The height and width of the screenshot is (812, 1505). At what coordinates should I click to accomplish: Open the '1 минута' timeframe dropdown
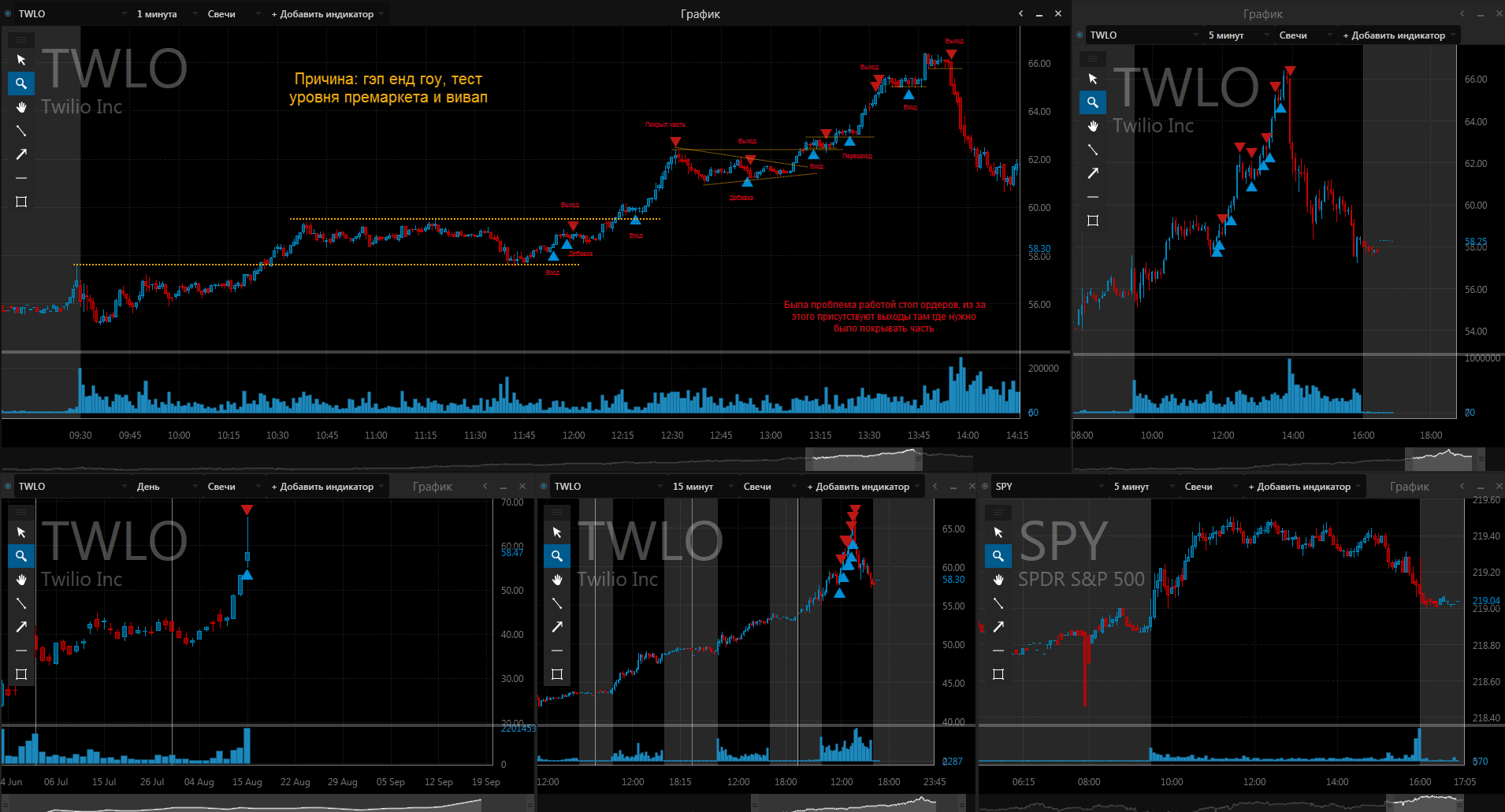[x=166, y=14]
